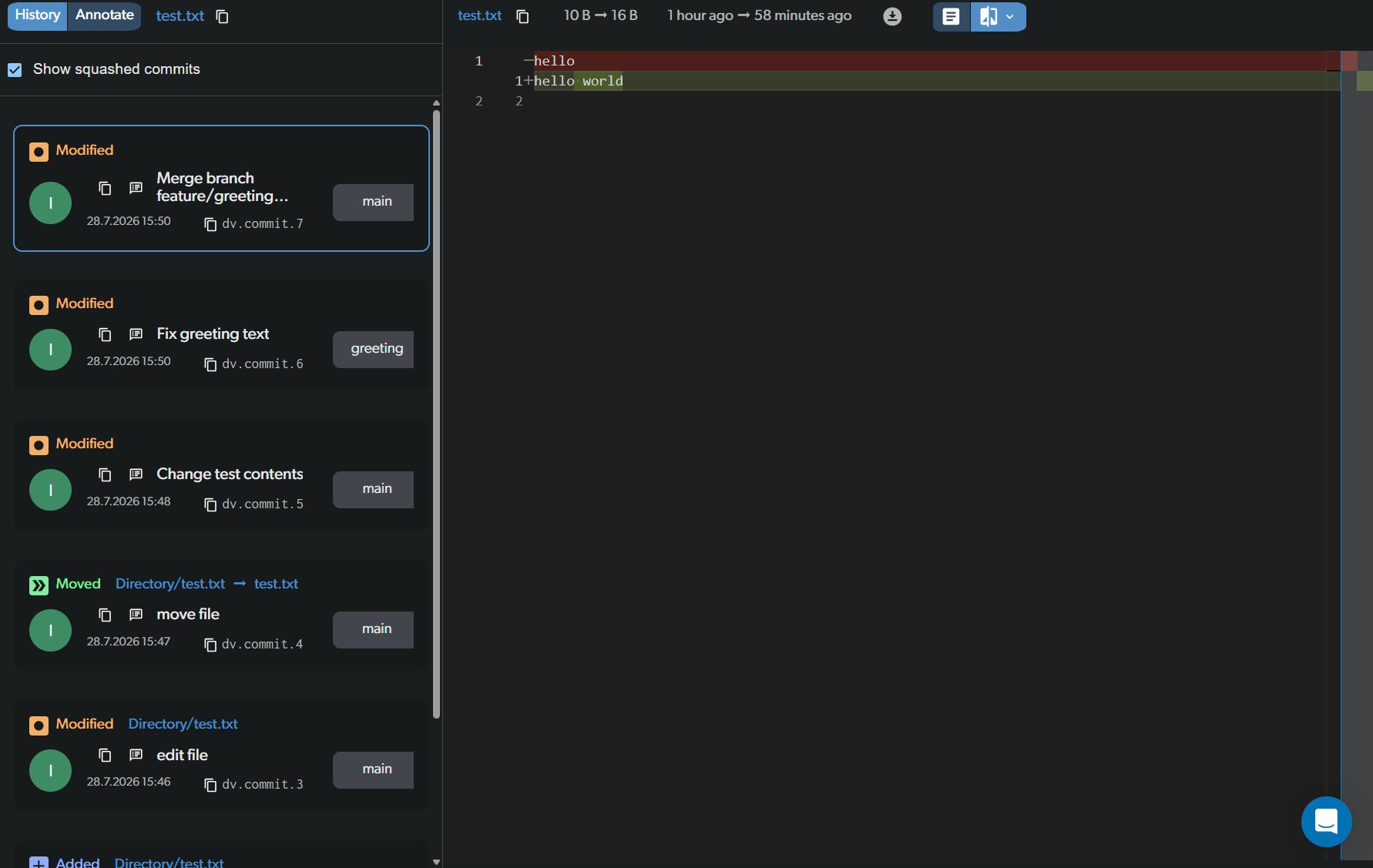Click the '10 B → 16 B' size change text
Viewport: 1373px width, 868px height.
coord(601,15)
